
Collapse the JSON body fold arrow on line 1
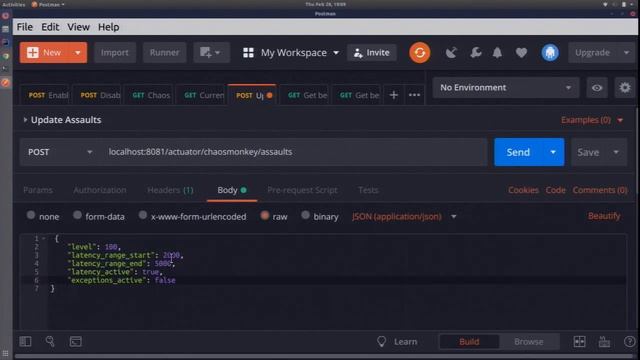point(44,238)
